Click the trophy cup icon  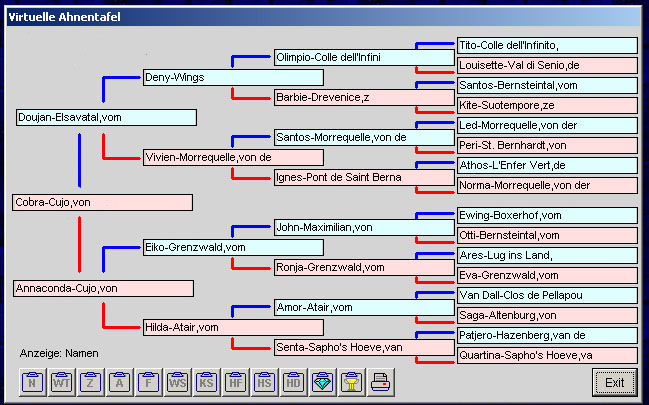(x=351, y=382)
